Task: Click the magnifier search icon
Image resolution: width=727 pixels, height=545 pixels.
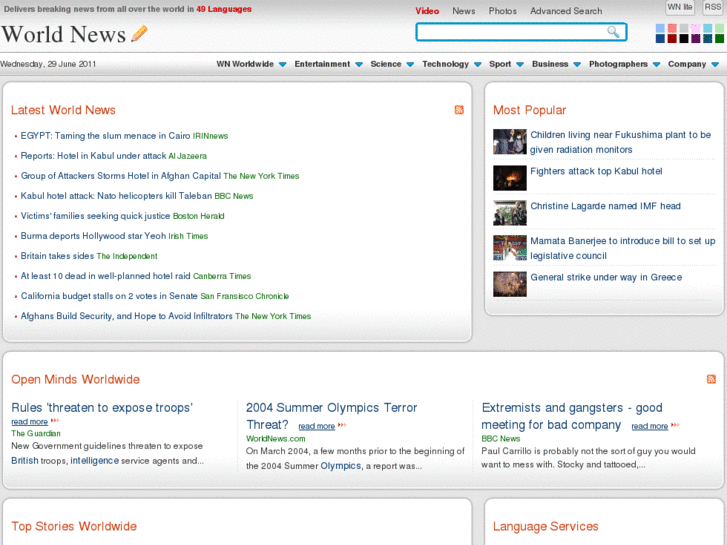Action: [x=613, y=32]
